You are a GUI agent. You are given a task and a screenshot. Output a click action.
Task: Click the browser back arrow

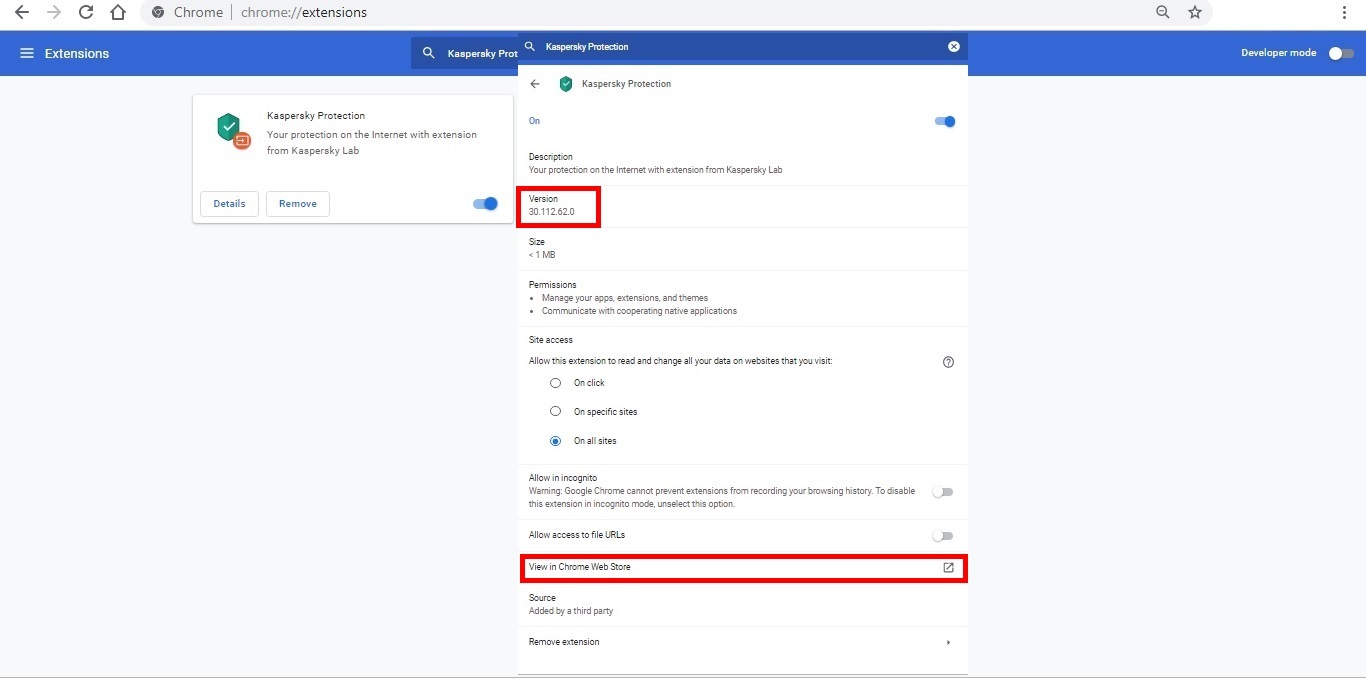pyautogui.click(x=21, y=13)
